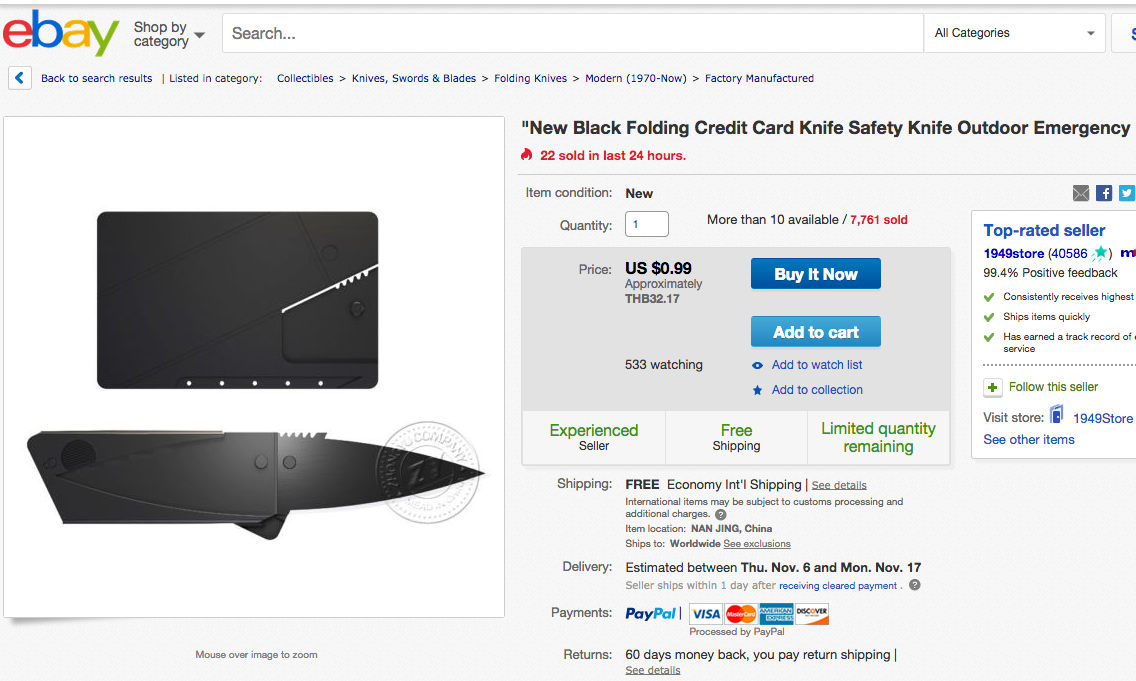Share listing via email envelope icon
1136x681 pixels.
(x=1081, y=193)
